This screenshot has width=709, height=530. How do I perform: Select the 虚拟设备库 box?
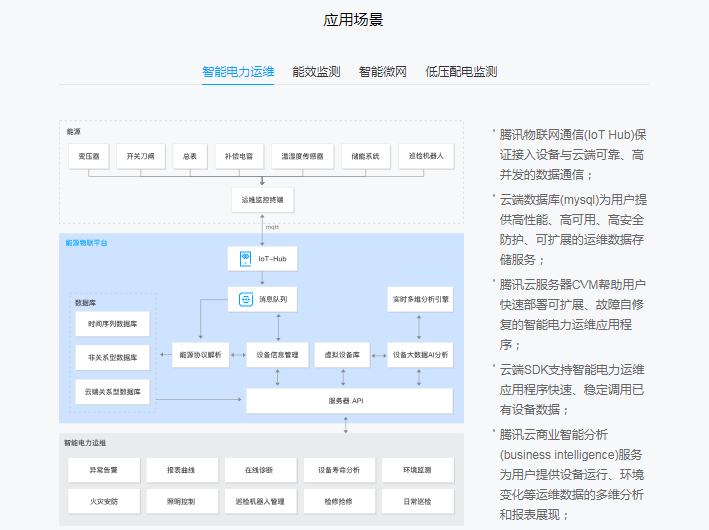(342, 355)
